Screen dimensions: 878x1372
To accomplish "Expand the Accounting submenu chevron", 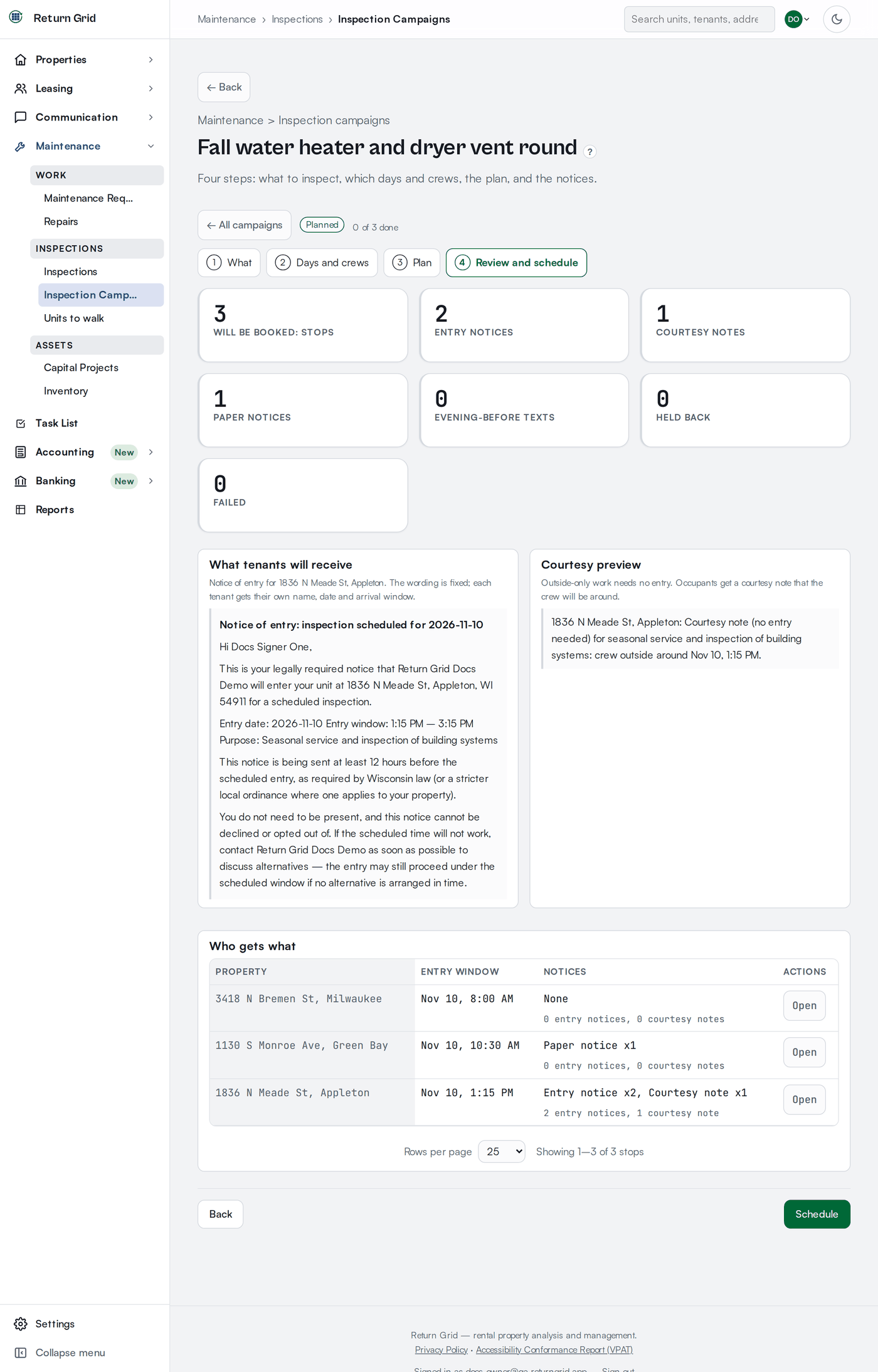I will point(151,452).
